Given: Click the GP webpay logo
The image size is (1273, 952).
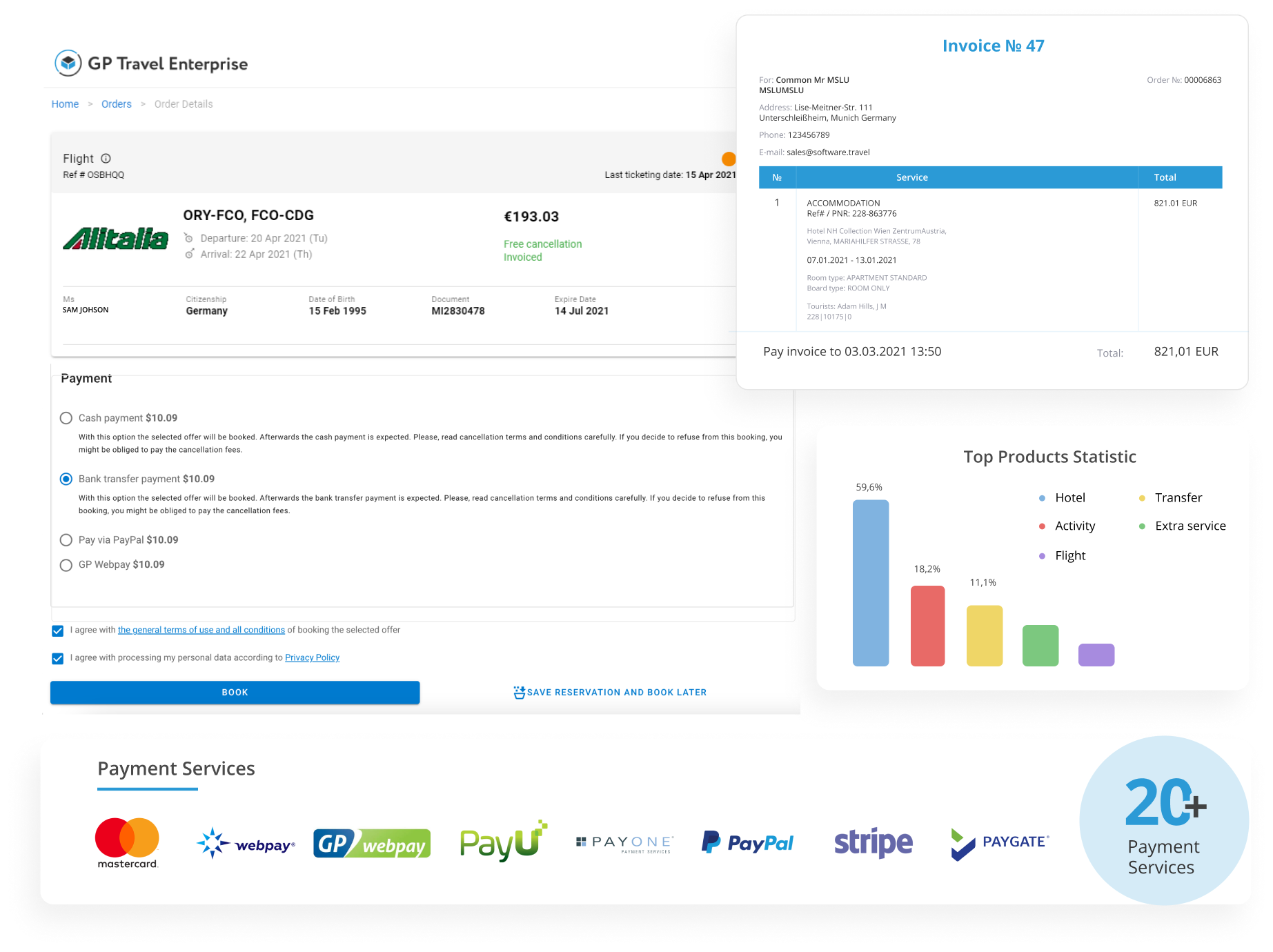Looking at the screenshot, I should pos(371,842).
